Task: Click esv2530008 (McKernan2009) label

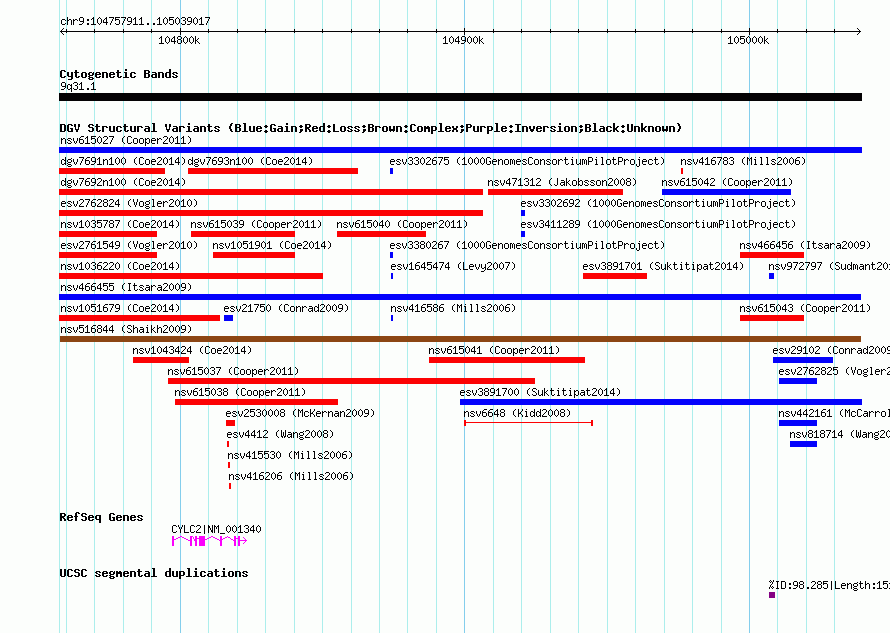Action: [x=300, y=413]
